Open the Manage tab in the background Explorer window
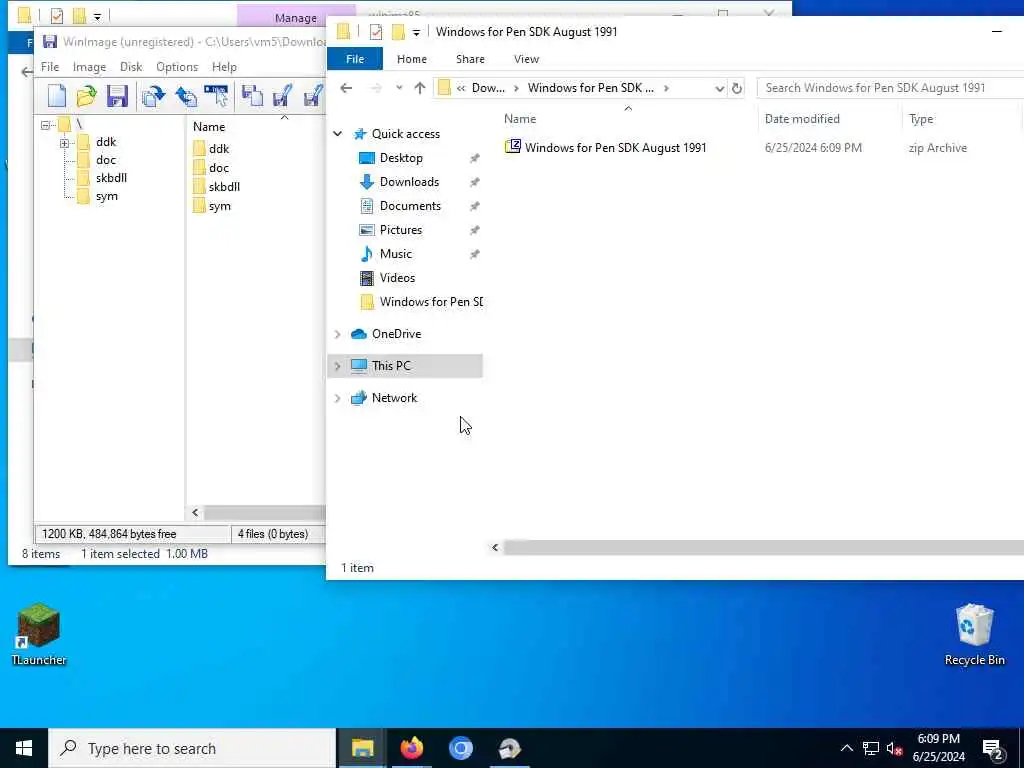The width and height of the screenshot is (1024, 768). [295, 18]
